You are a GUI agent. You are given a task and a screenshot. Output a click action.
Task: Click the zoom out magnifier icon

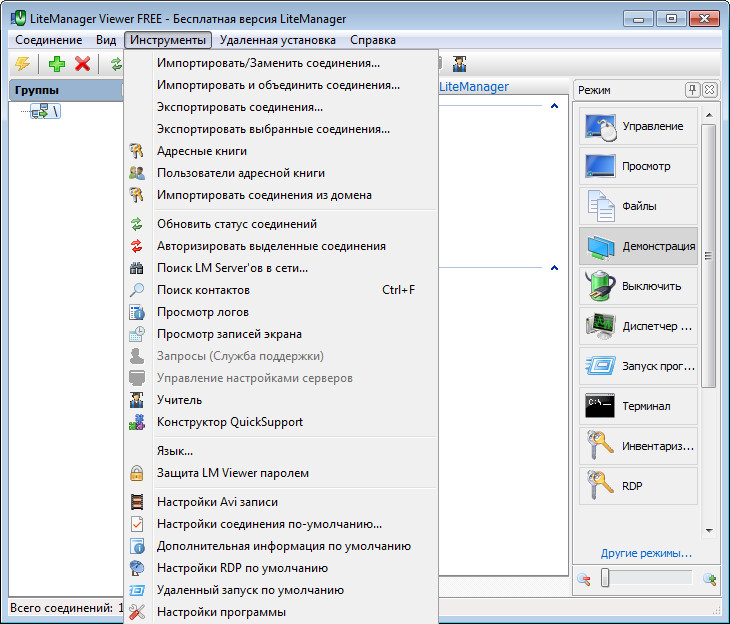click(584, 579)
